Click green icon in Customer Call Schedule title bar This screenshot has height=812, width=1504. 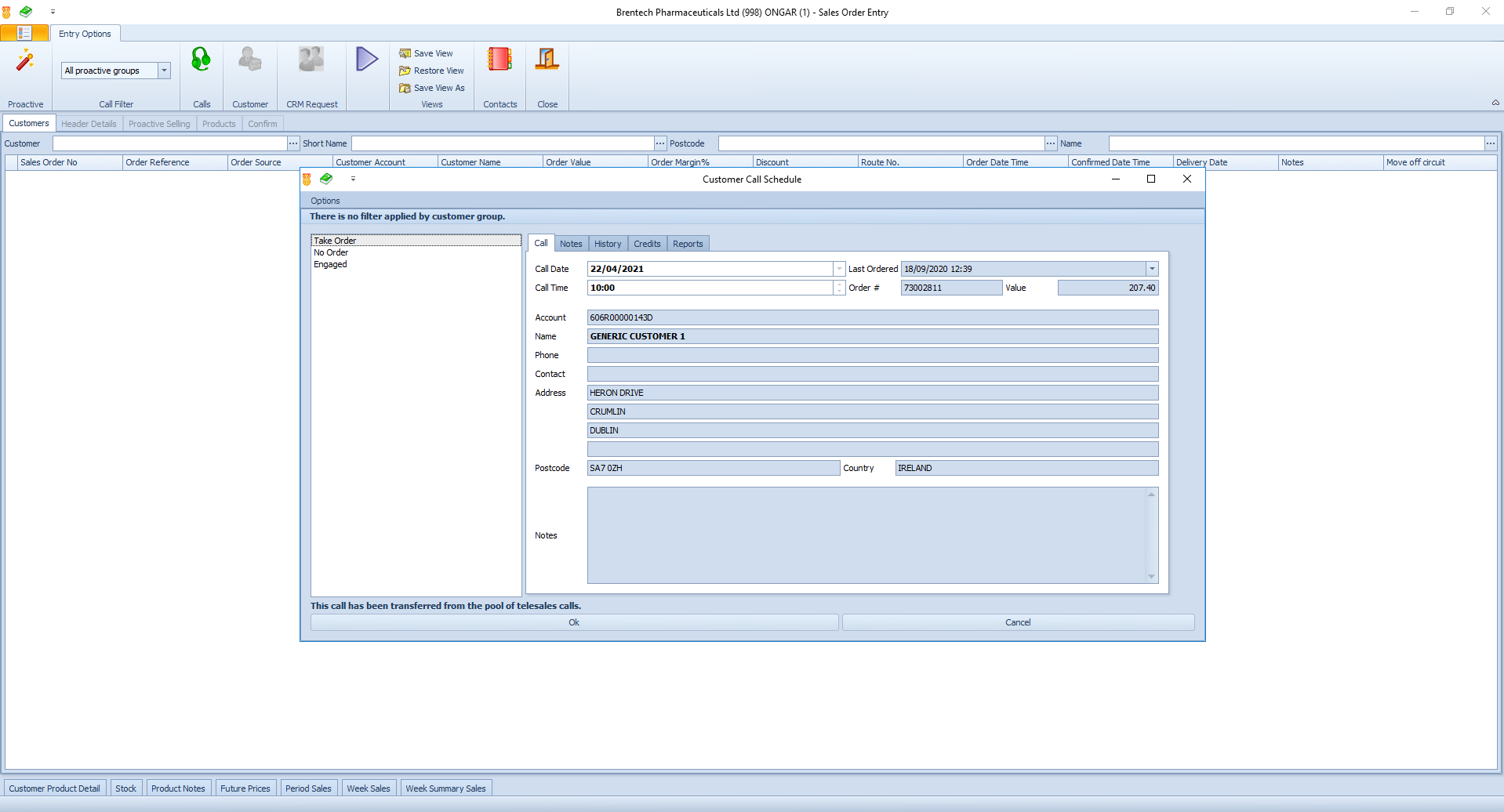pyautogui.click(x=326, y=179)
